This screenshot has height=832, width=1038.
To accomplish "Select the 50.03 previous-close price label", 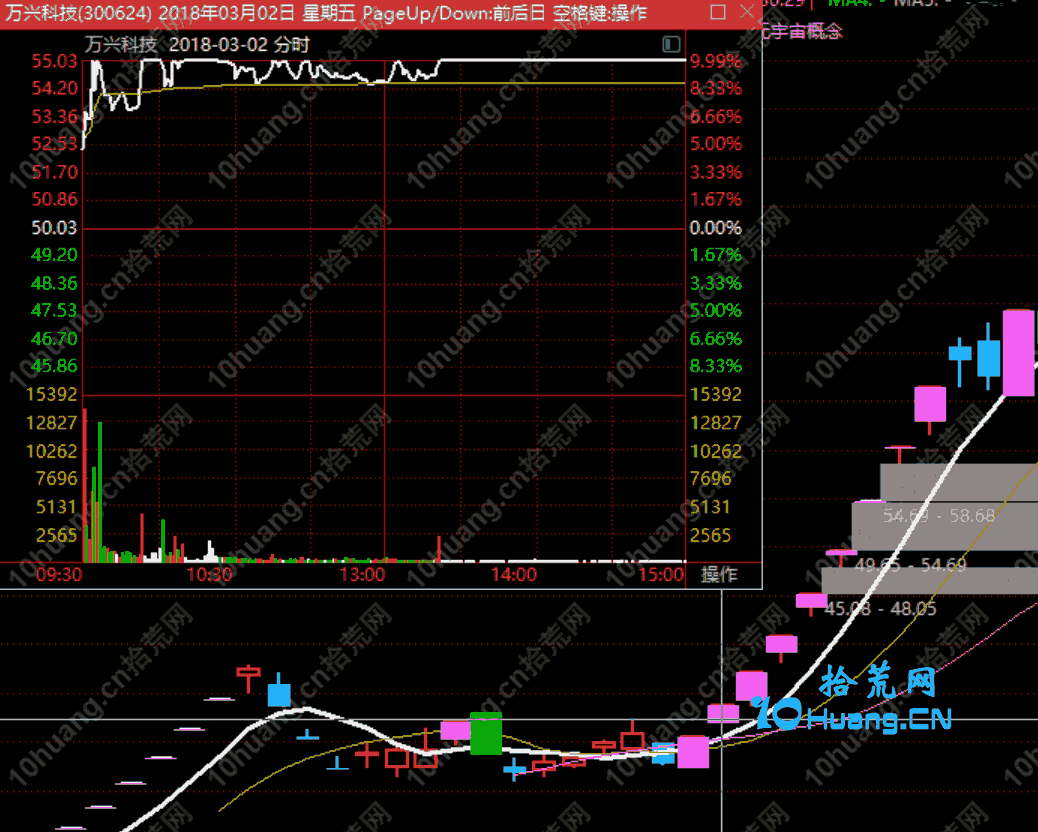I will (54, 228).
